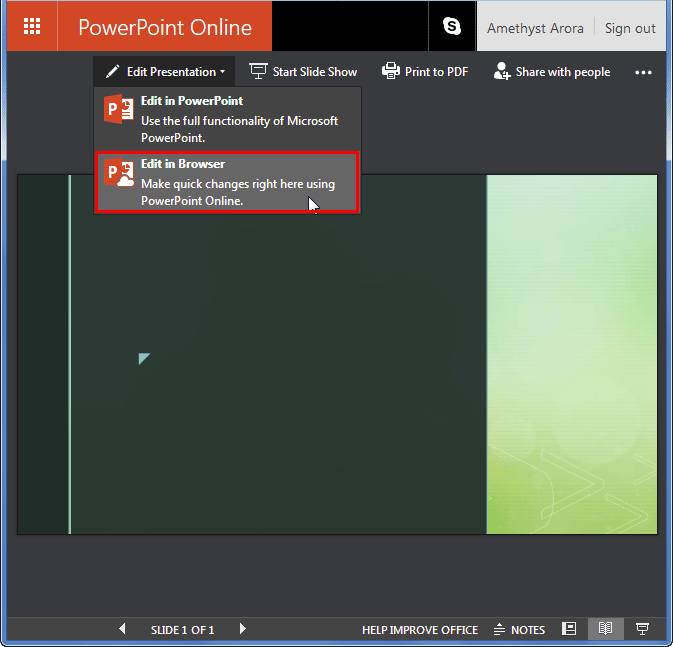Open the Office app launcher grid
Viewport: 673px width, 647px height.
(x=32, y=27)
